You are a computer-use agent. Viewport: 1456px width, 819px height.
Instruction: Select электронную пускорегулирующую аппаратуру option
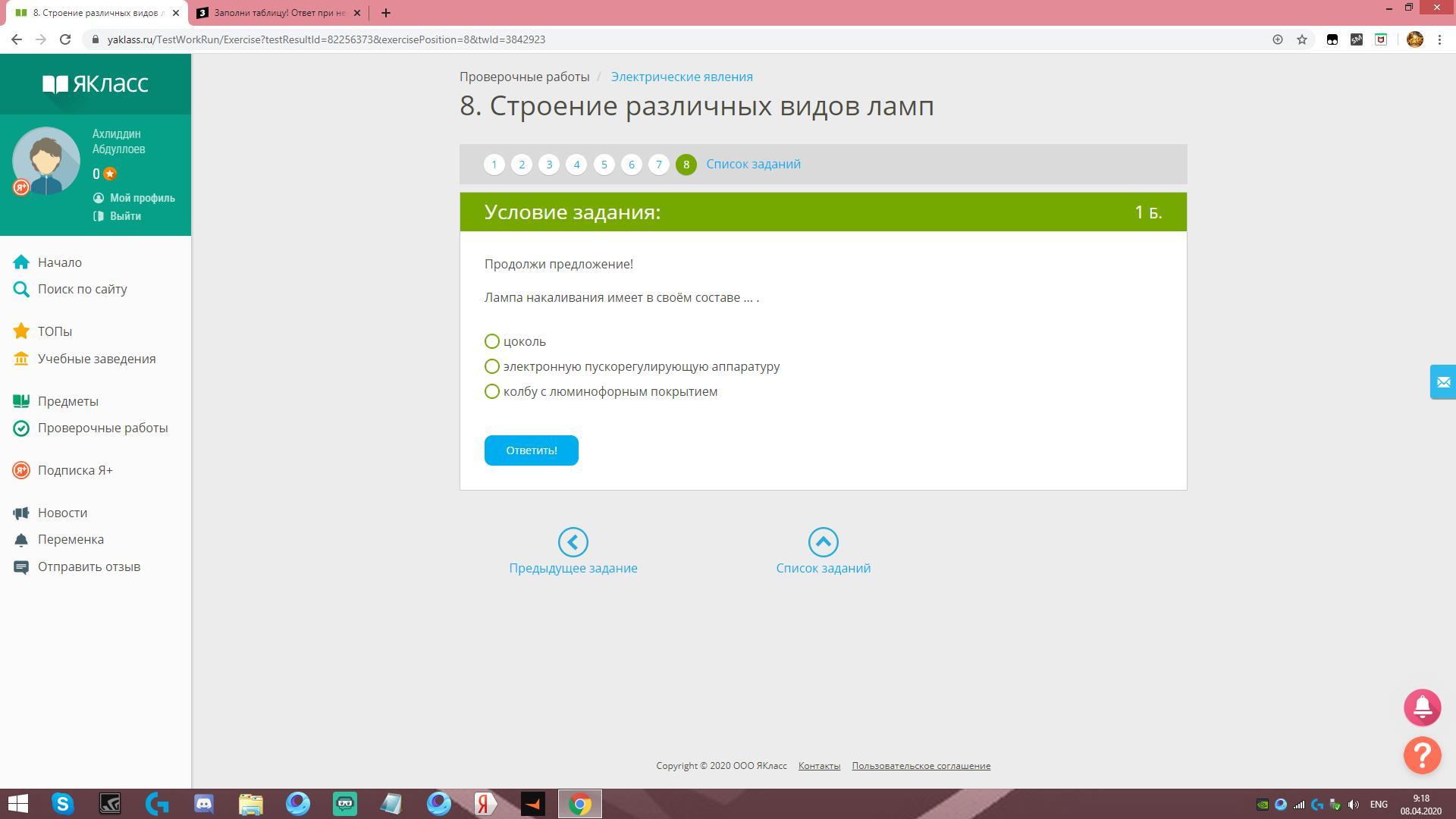click(x=492, y=366)
